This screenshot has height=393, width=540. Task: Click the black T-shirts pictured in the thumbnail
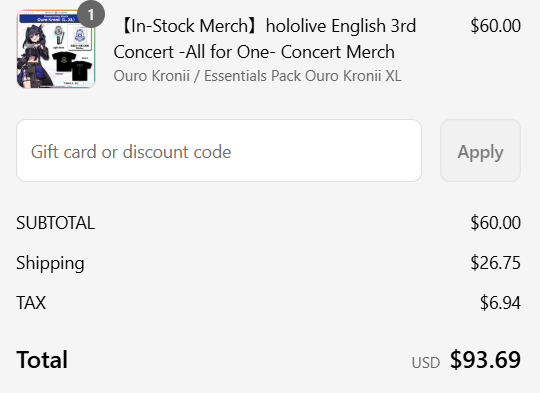tap(73, 66)
